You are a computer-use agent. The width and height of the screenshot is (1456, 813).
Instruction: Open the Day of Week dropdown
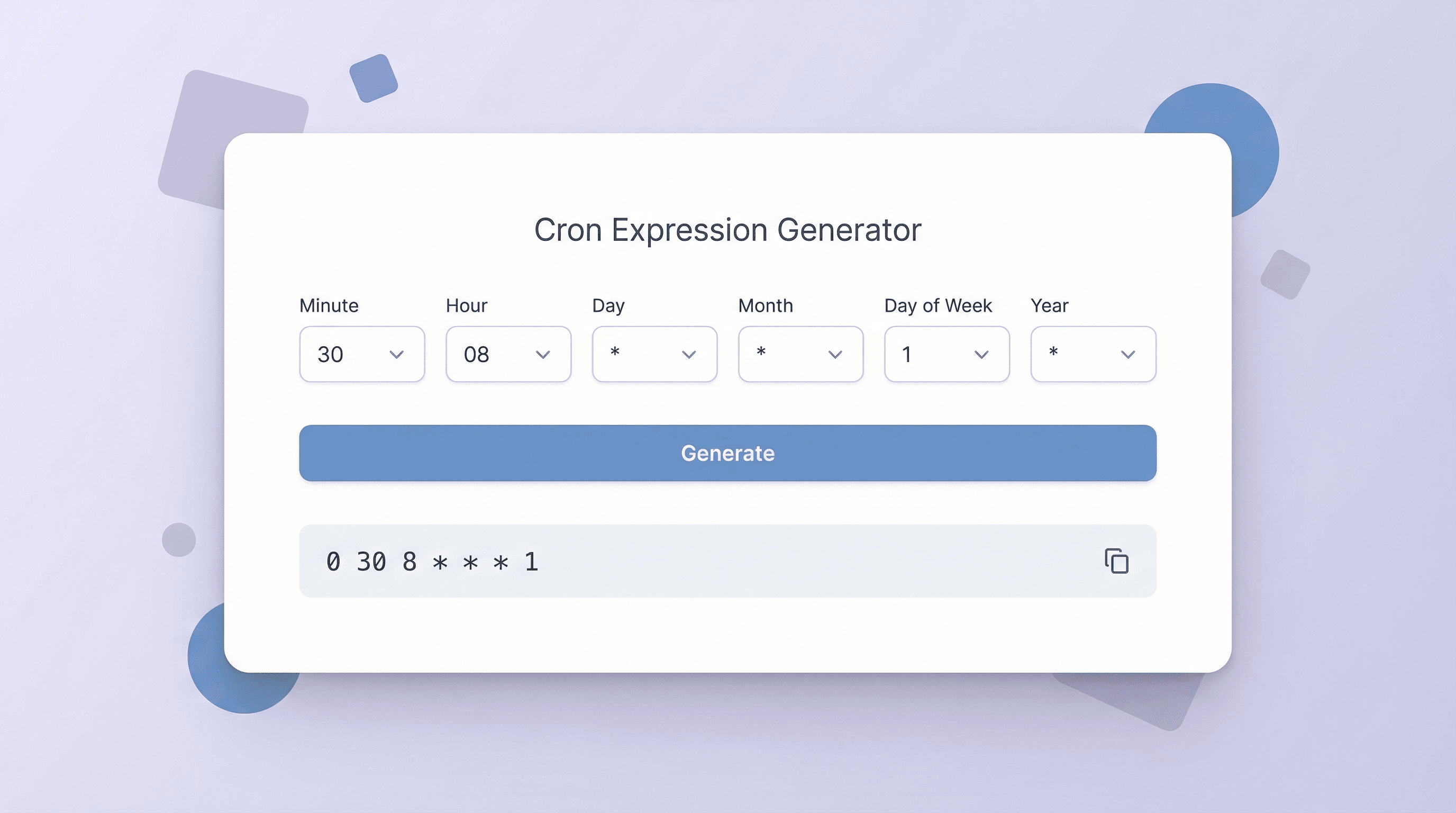click(x=947, y=354)
